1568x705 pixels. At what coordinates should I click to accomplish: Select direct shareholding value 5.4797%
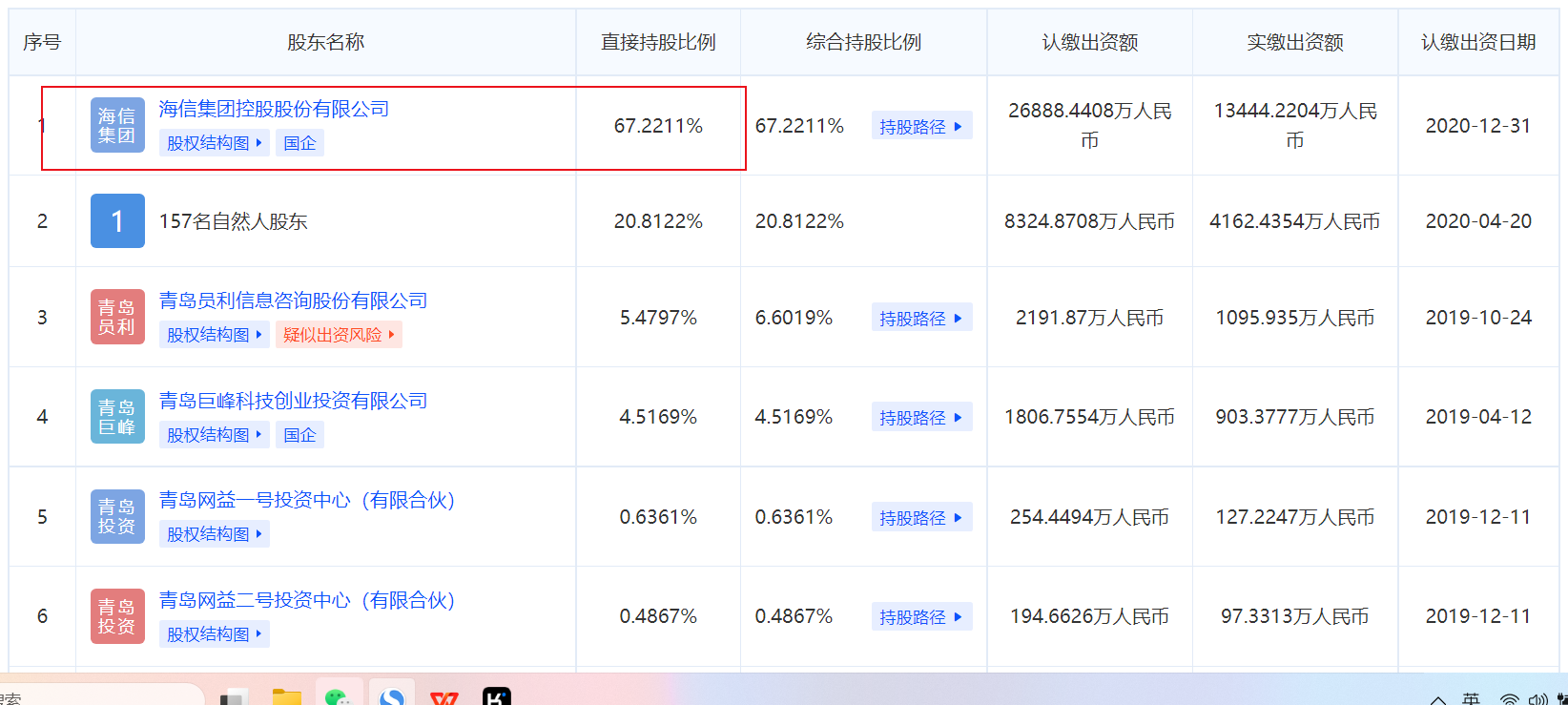[x=658, y=318]
